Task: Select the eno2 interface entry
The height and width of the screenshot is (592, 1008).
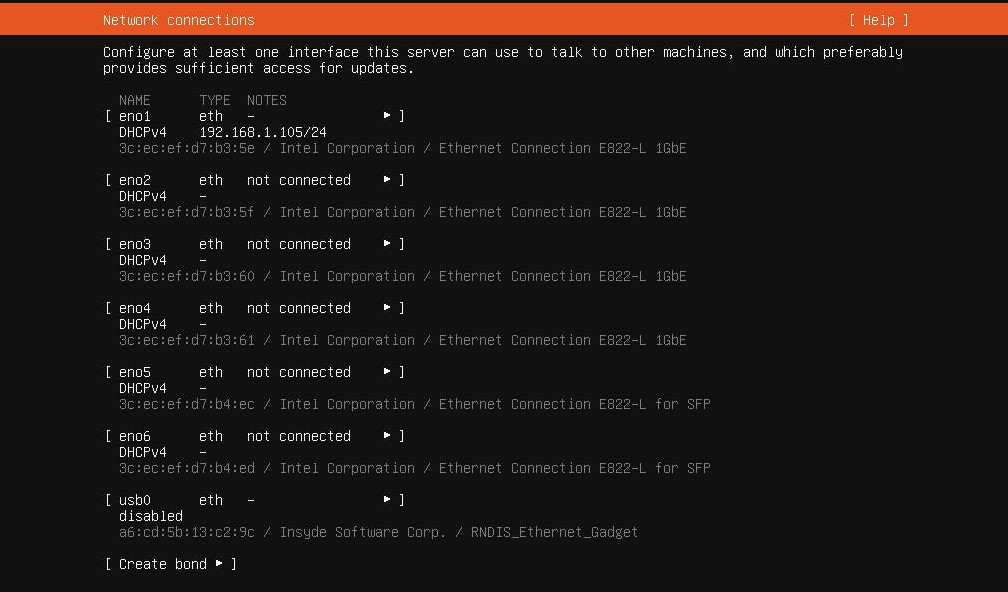Action: [135, 180]
